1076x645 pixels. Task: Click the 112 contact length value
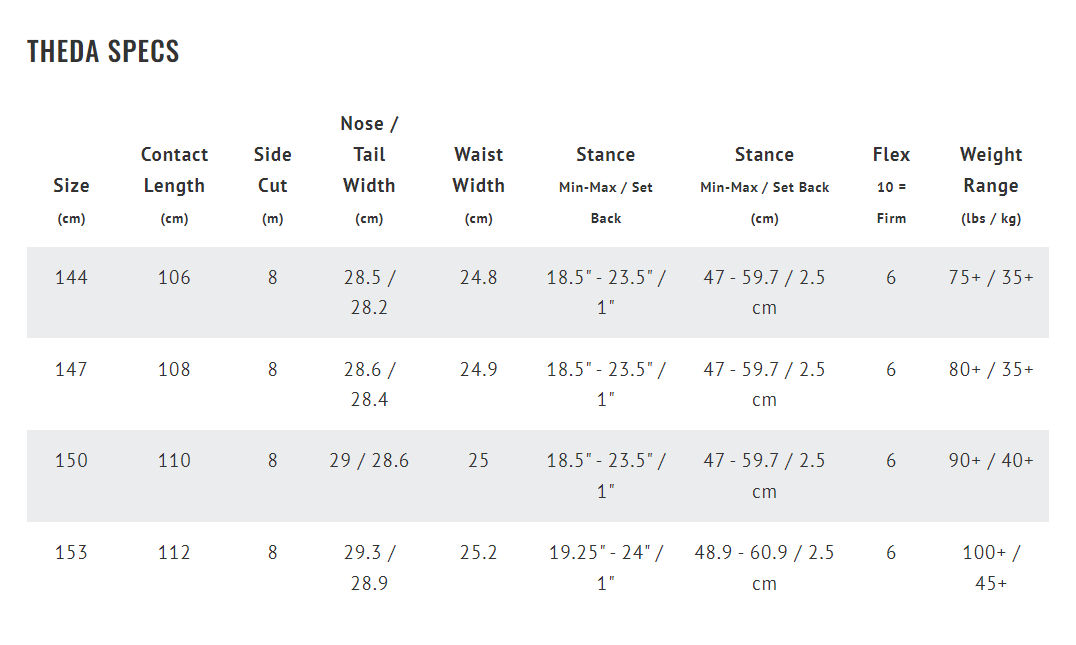point(174,552)
